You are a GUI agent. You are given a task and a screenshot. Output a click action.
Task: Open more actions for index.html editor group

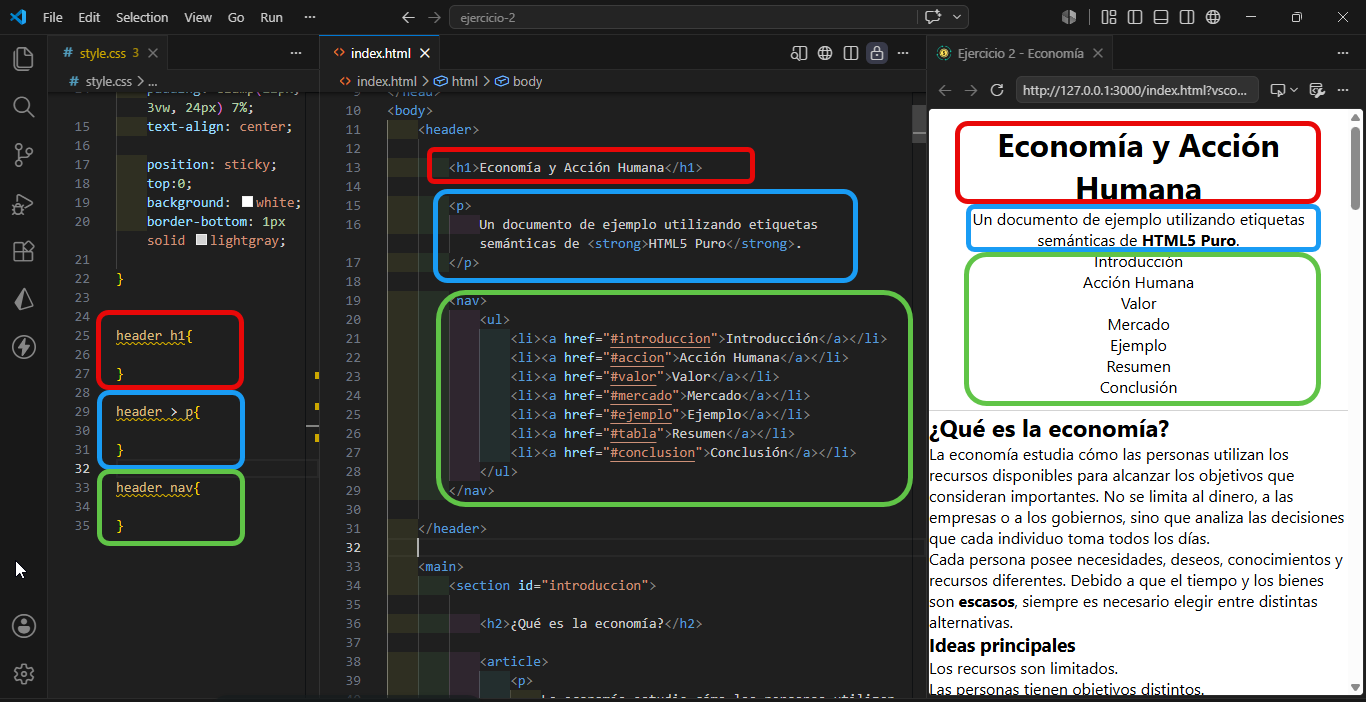coord(903,53)
